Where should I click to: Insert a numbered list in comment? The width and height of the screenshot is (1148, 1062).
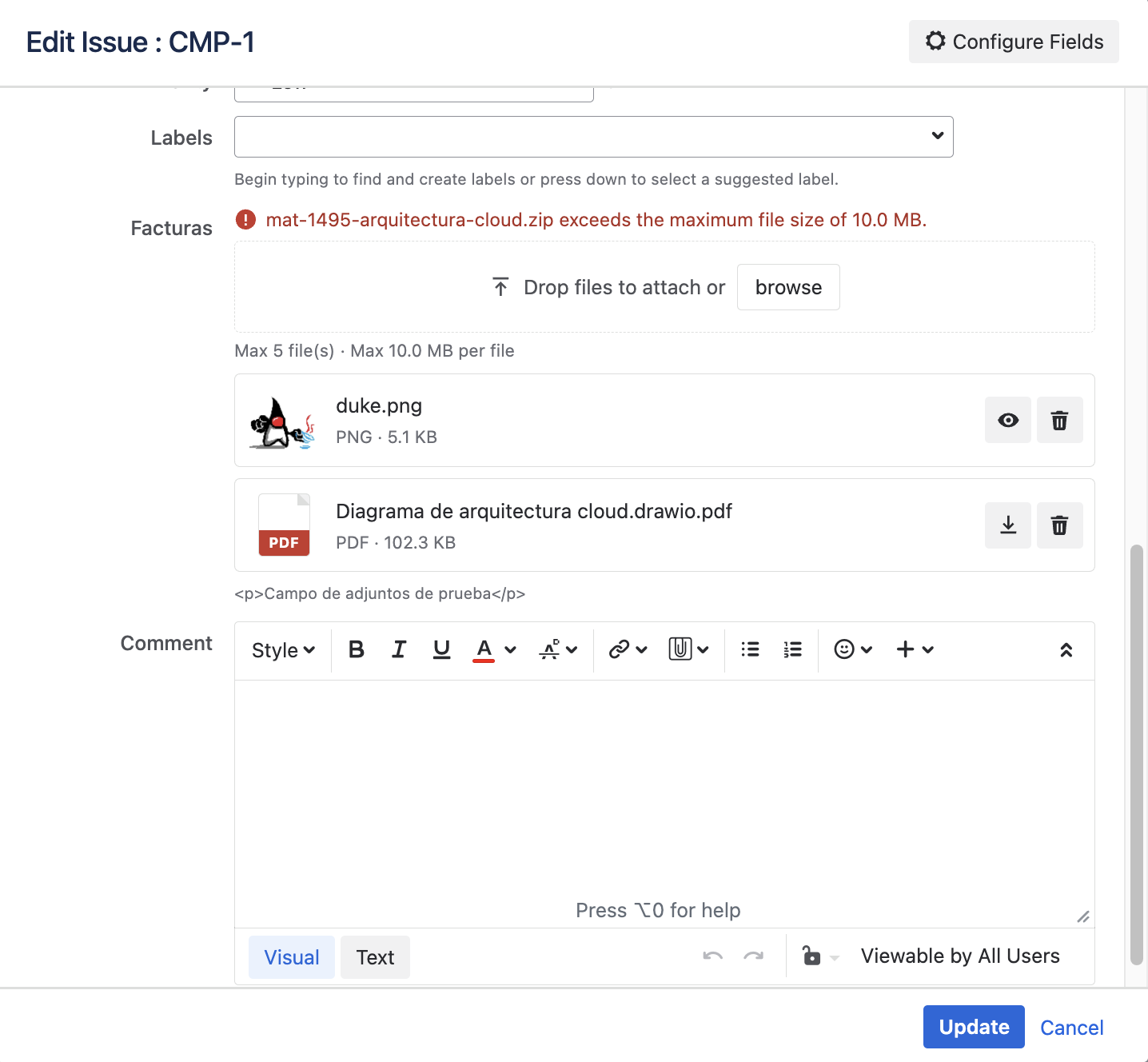coord(792,649)
